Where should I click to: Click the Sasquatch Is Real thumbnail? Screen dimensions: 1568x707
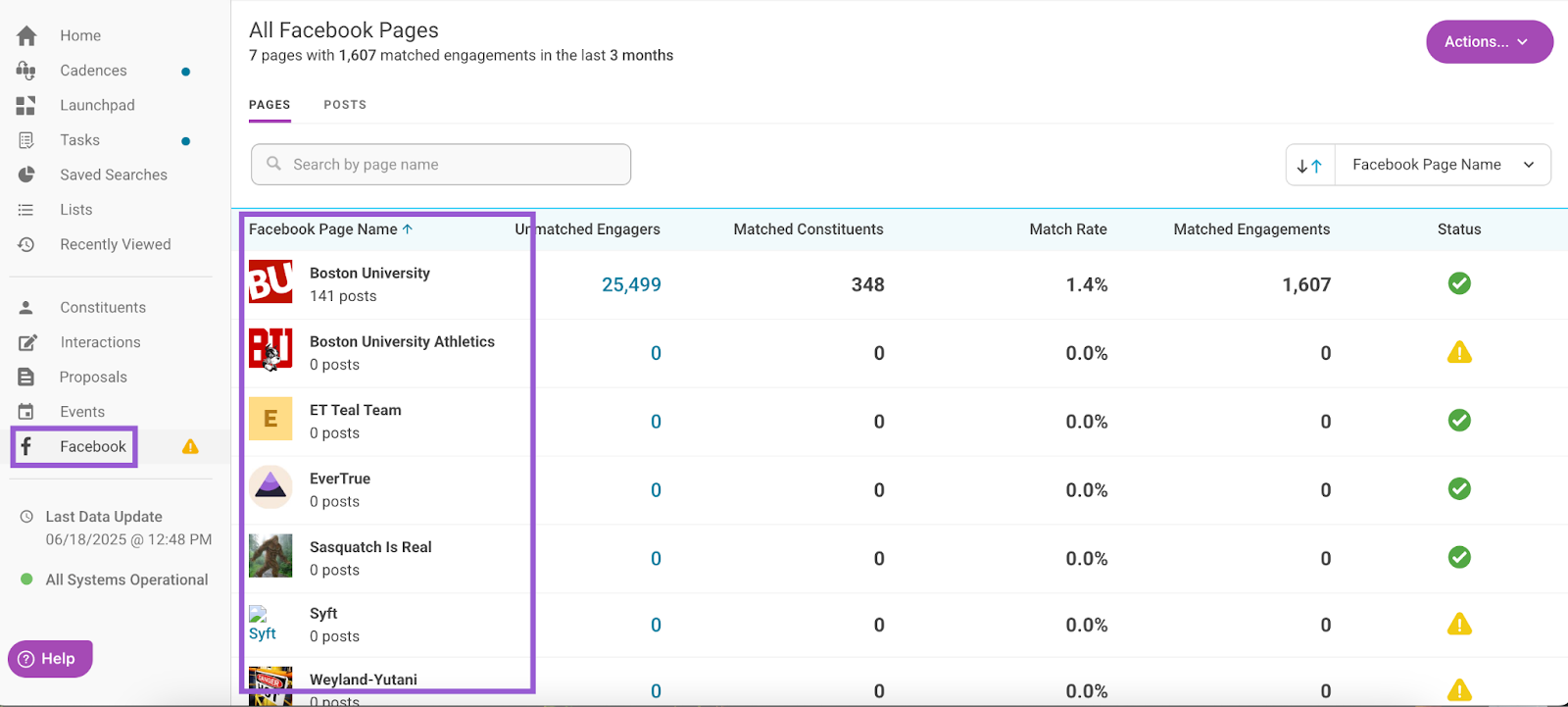click(270, 556)
